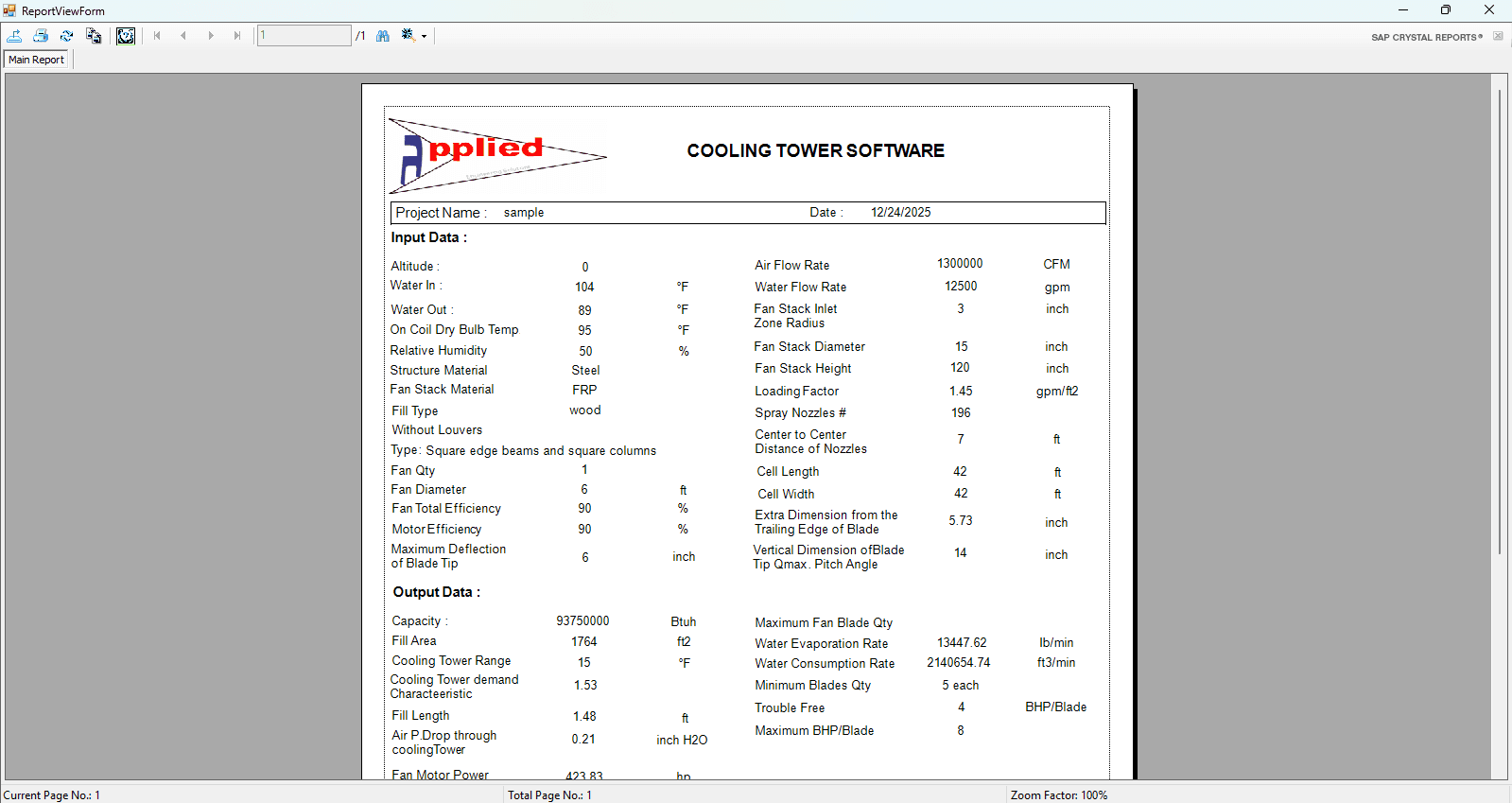The image size is (1512, 803).
Task: Click the Fan Qty label
Action: click(x=413, y=471)
